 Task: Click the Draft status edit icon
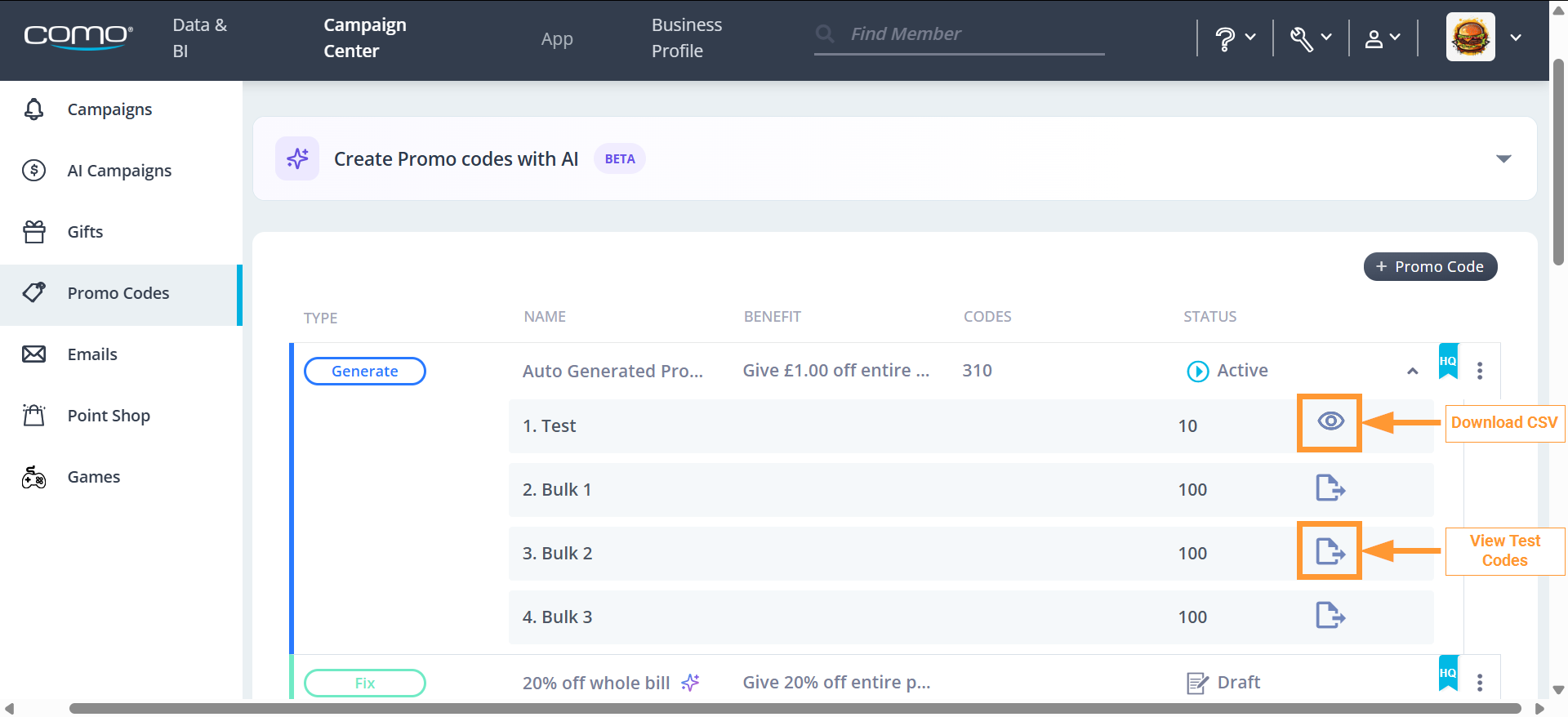(1197, 683)
